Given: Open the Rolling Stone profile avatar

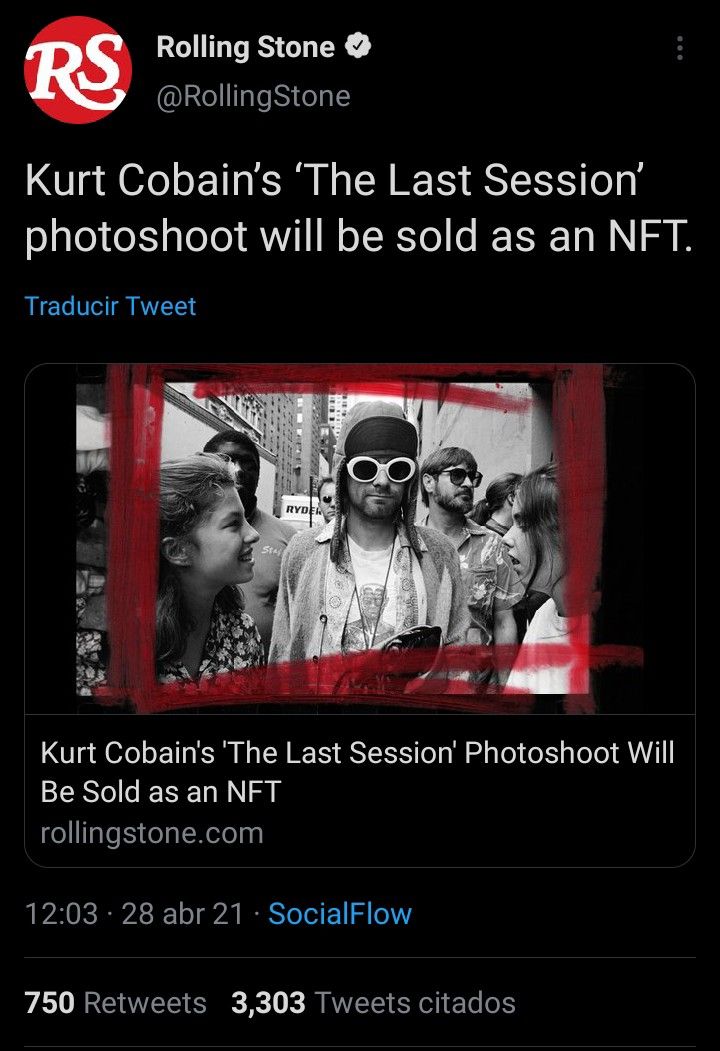Looking at the screenshot, I should [78, 70].
